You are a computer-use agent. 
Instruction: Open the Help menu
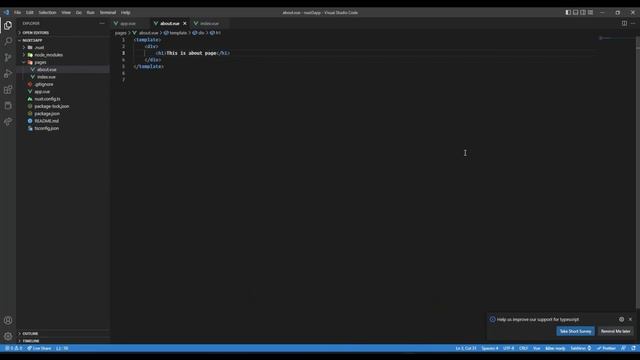[125, 13]
